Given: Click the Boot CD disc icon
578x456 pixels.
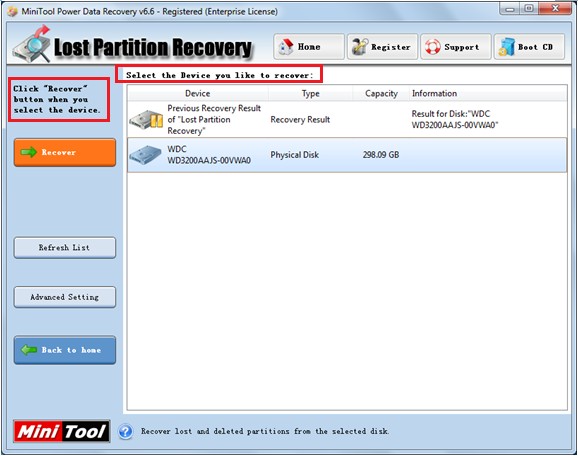Looking at the screenshot, I should (x=506, y=47).
